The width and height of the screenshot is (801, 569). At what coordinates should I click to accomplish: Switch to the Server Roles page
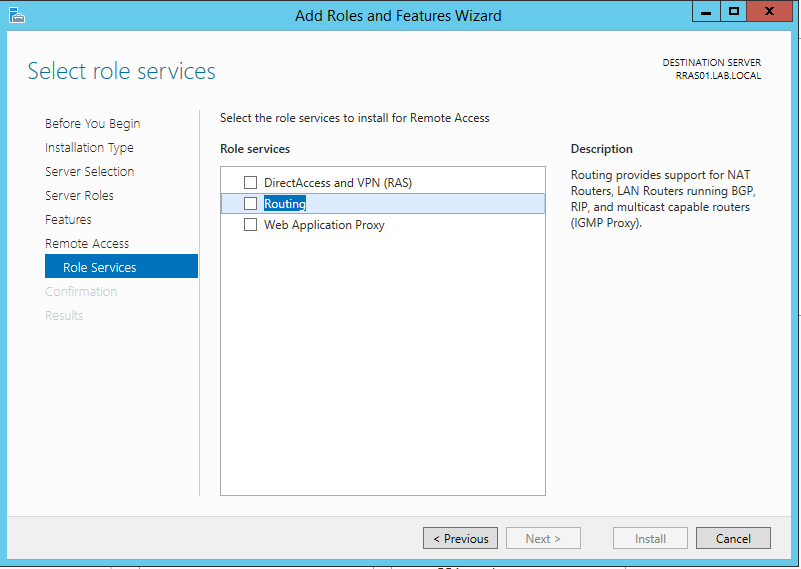[x=79, y=196]
